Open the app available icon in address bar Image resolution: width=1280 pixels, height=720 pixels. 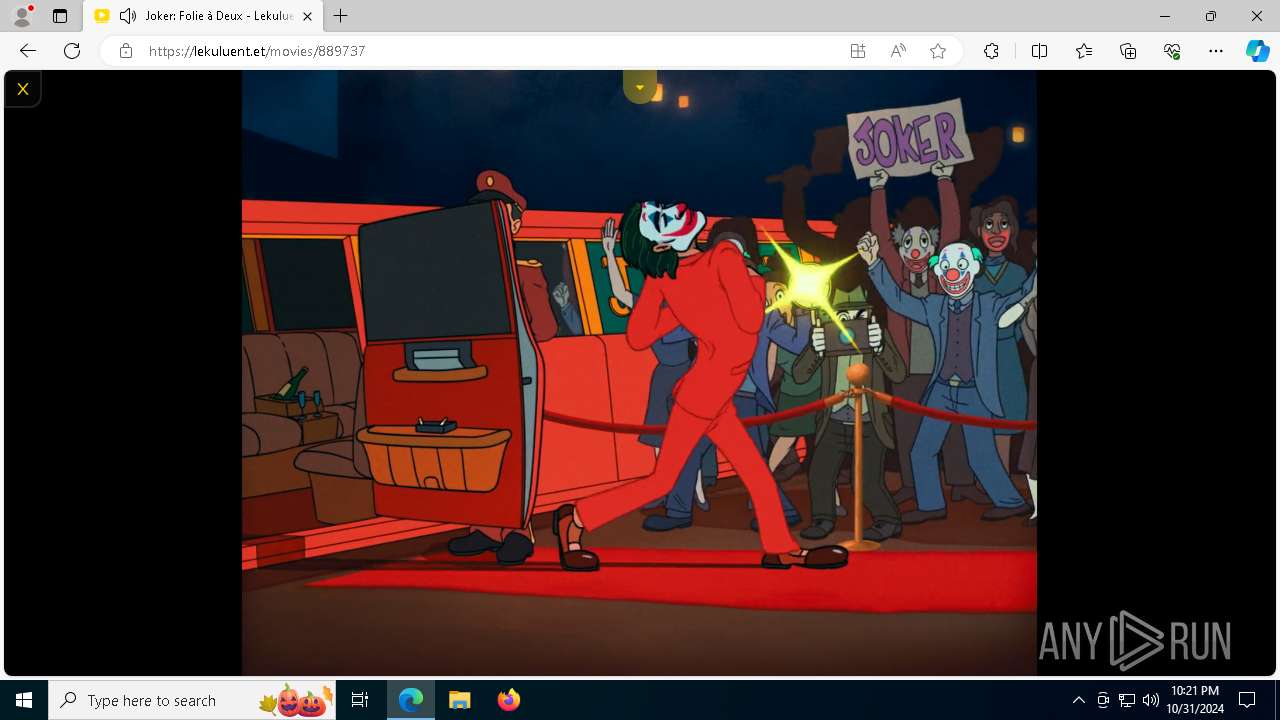tap(858, 51)
